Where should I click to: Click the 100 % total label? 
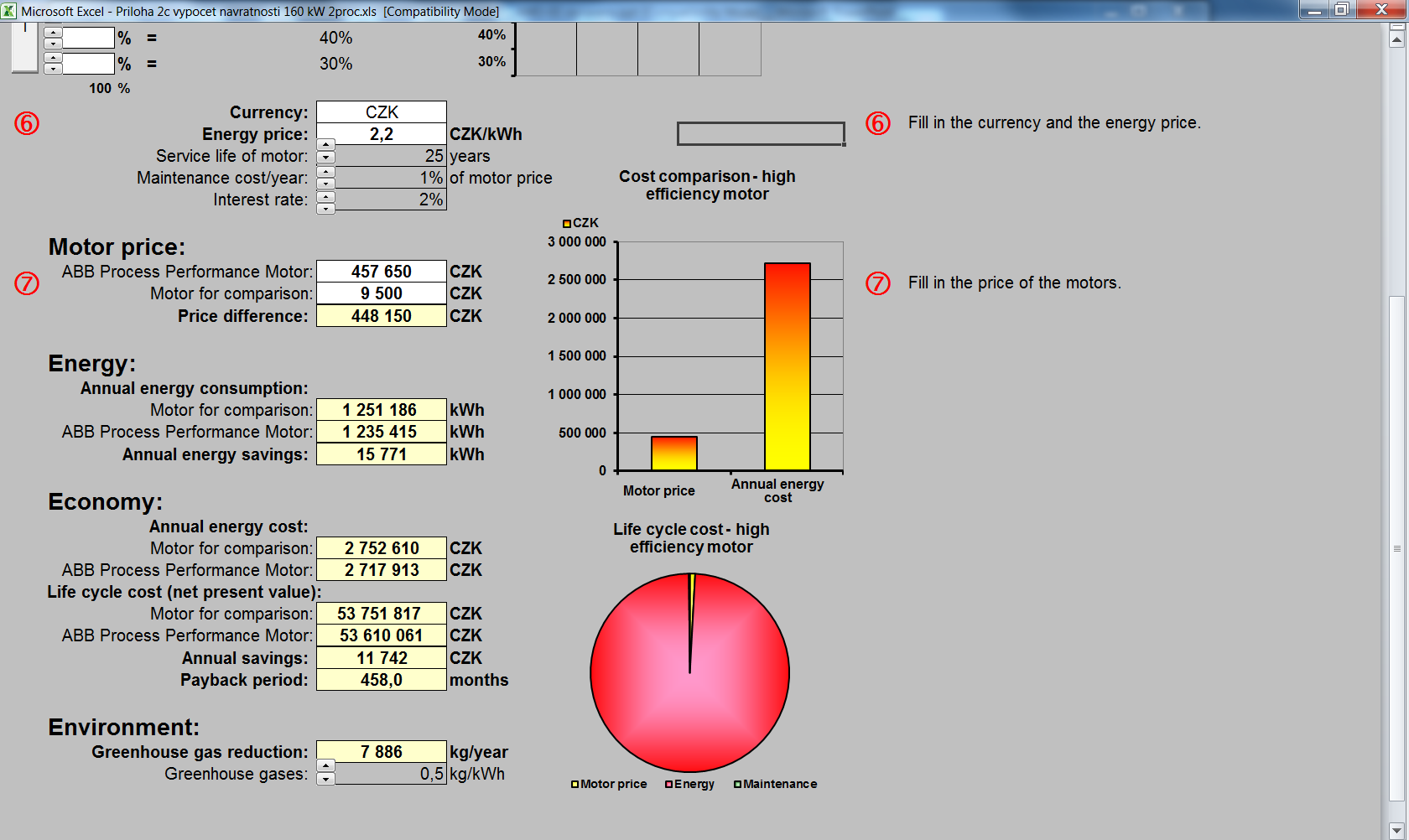tap(110, 88)
